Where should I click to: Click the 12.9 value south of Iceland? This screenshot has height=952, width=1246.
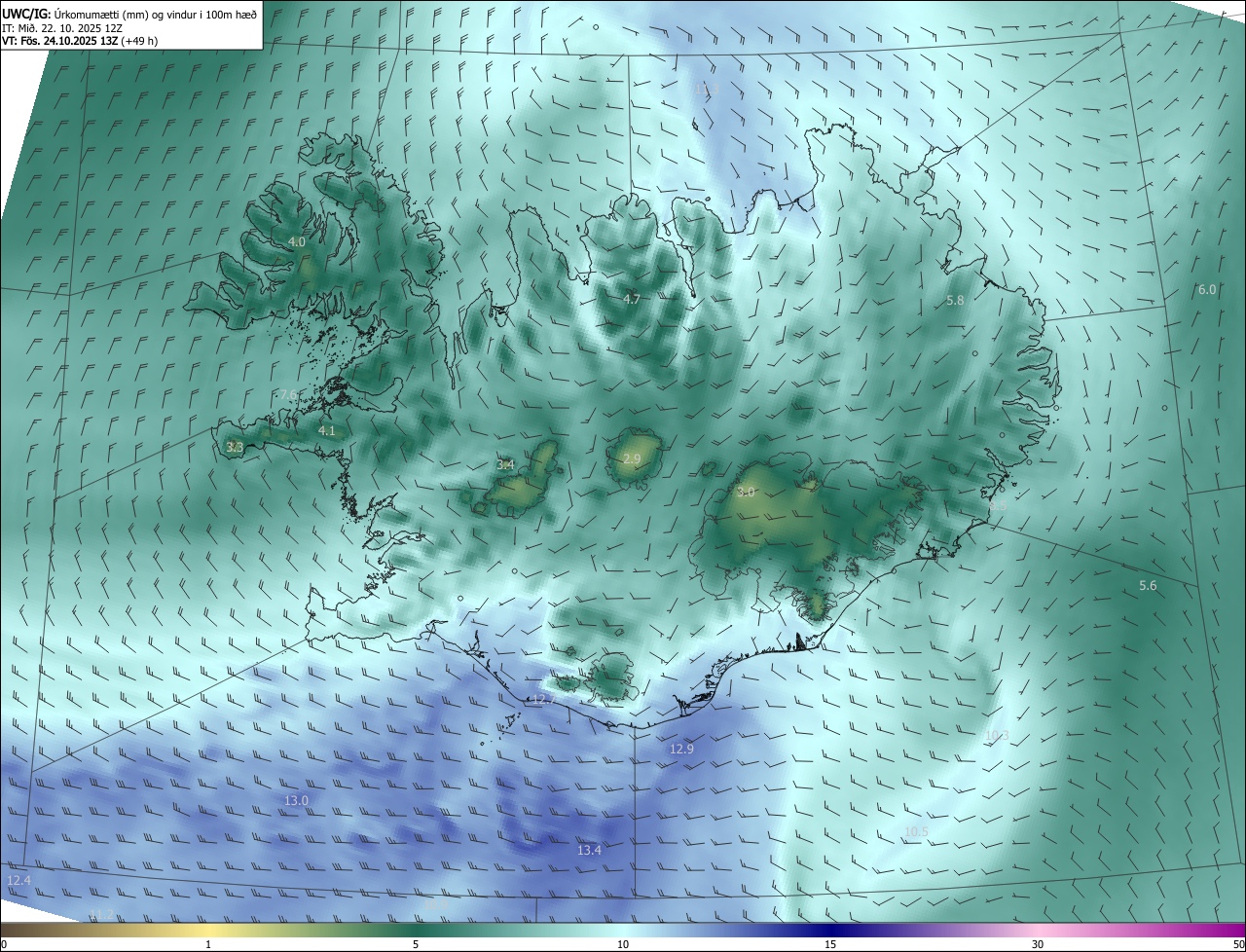point(681,749)
